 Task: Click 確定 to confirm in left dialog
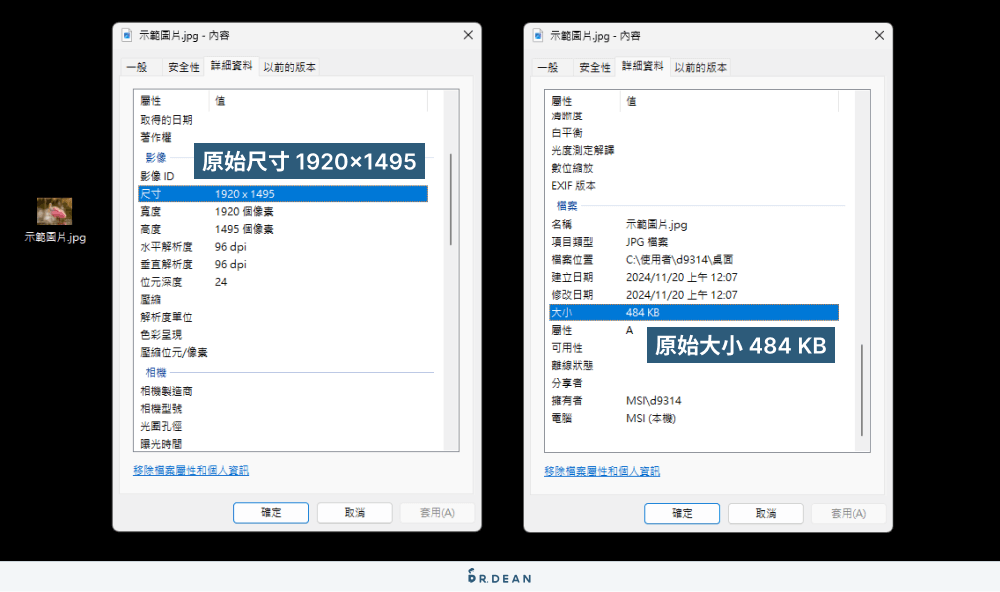[270, 512]
